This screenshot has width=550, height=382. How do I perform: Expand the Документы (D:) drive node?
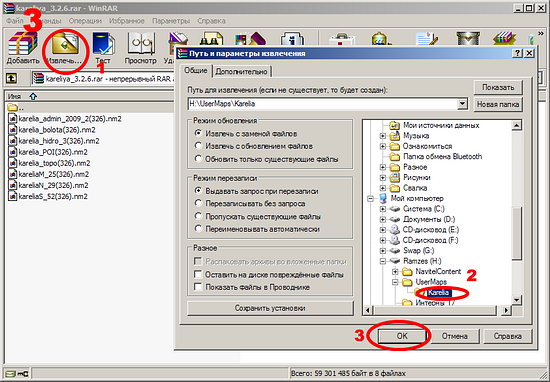[x=383, y=220]
